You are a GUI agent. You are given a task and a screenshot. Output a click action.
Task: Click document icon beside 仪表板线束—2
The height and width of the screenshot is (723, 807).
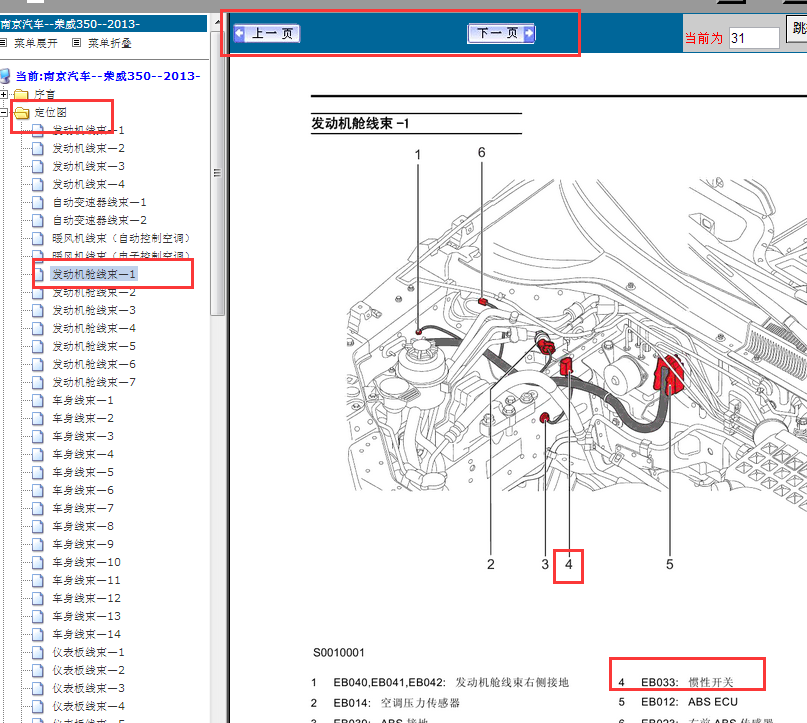coord(38,671)
